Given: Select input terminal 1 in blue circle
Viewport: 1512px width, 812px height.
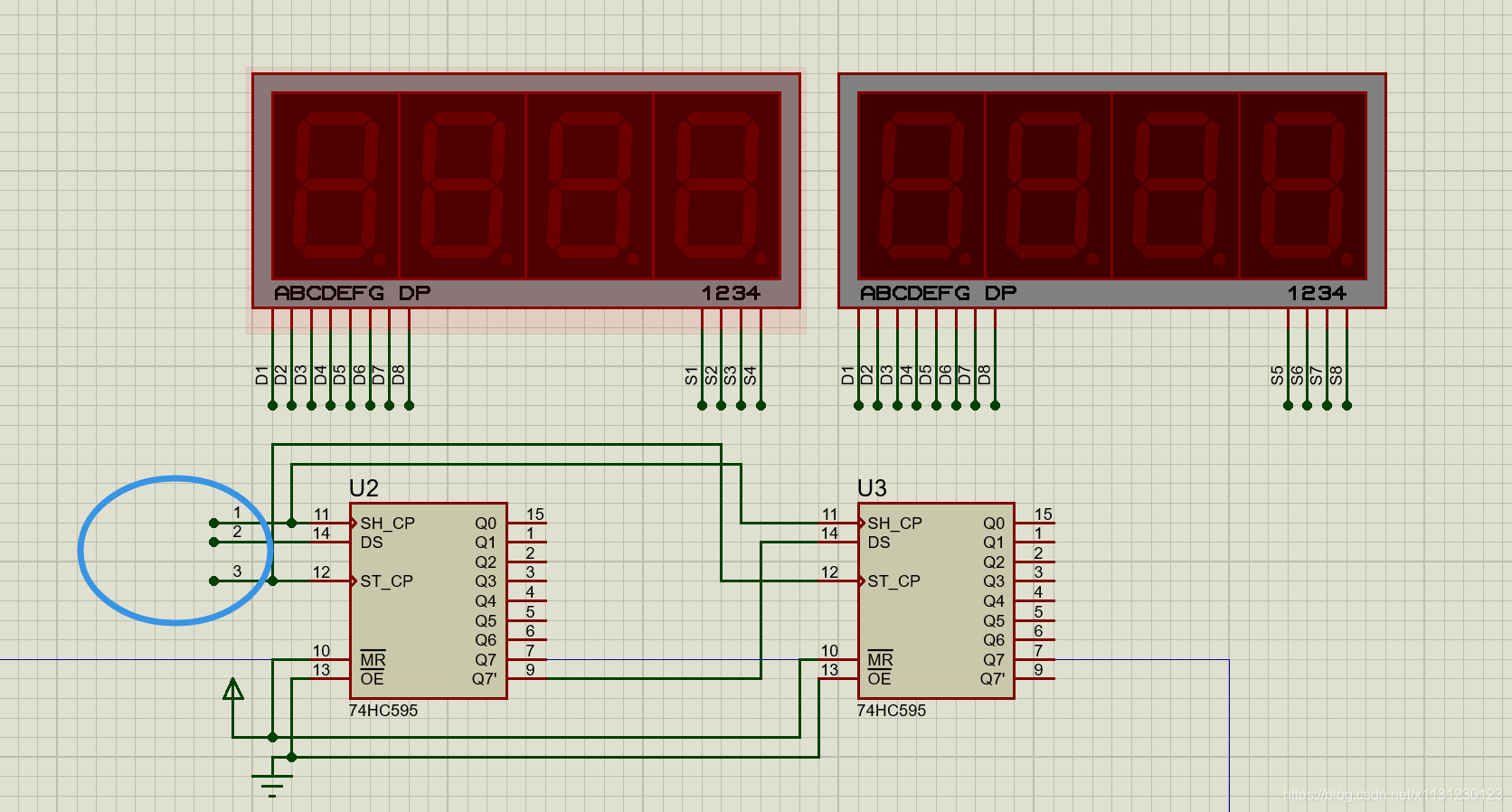Looking at the screenshot, I should coord(213,523).
